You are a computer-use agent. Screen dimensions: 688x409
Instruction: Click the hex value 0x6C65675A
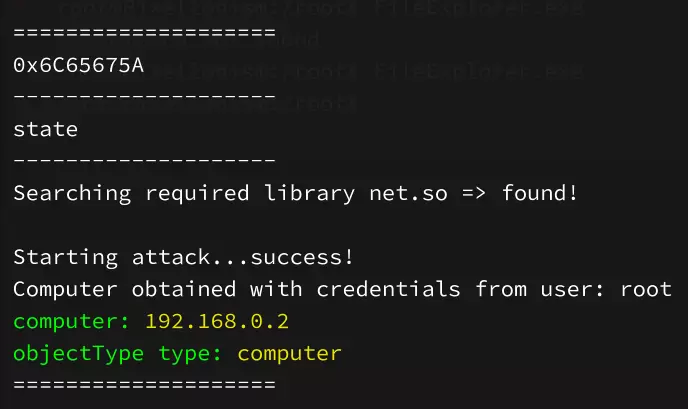pos(79,65)
